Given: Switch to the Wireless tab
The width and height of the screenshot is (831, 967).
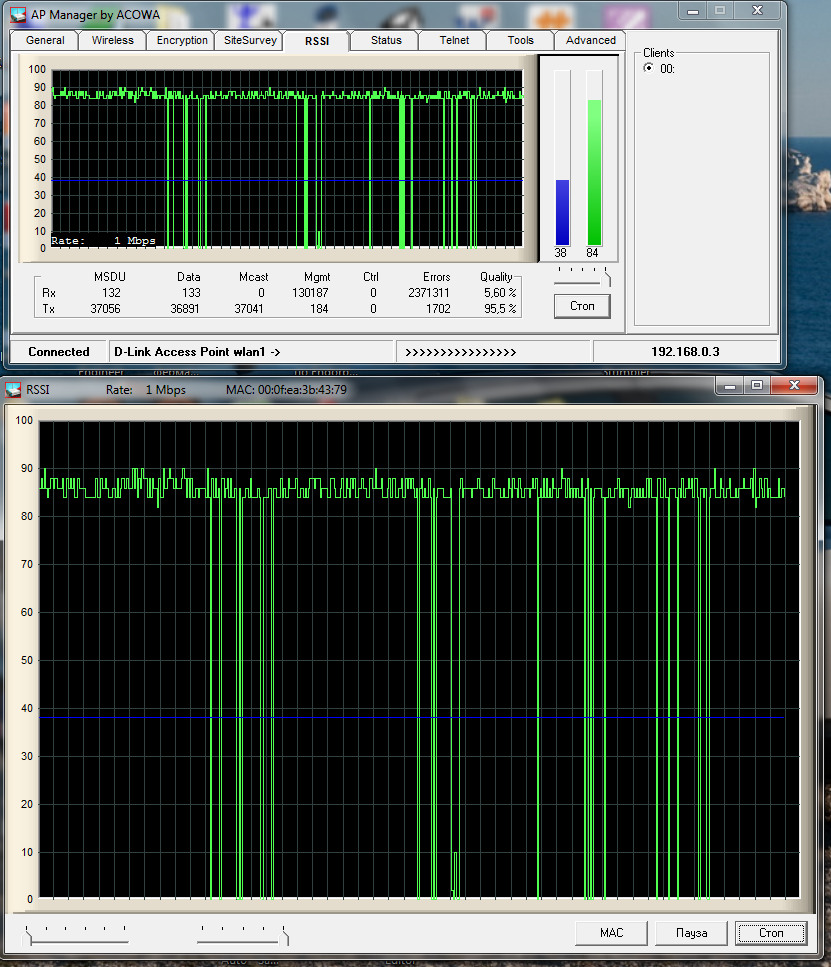Looking at the screenshot, I should (112, 41).
